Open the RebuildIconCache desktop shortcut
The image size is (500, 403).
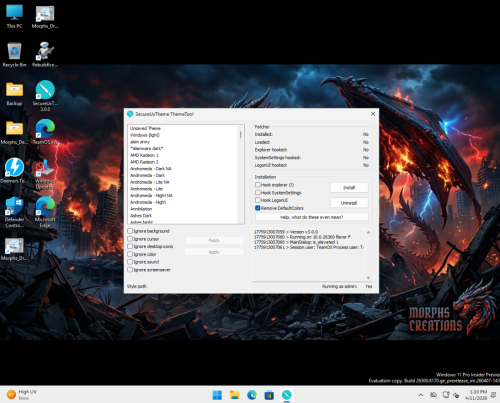[45, 55]
